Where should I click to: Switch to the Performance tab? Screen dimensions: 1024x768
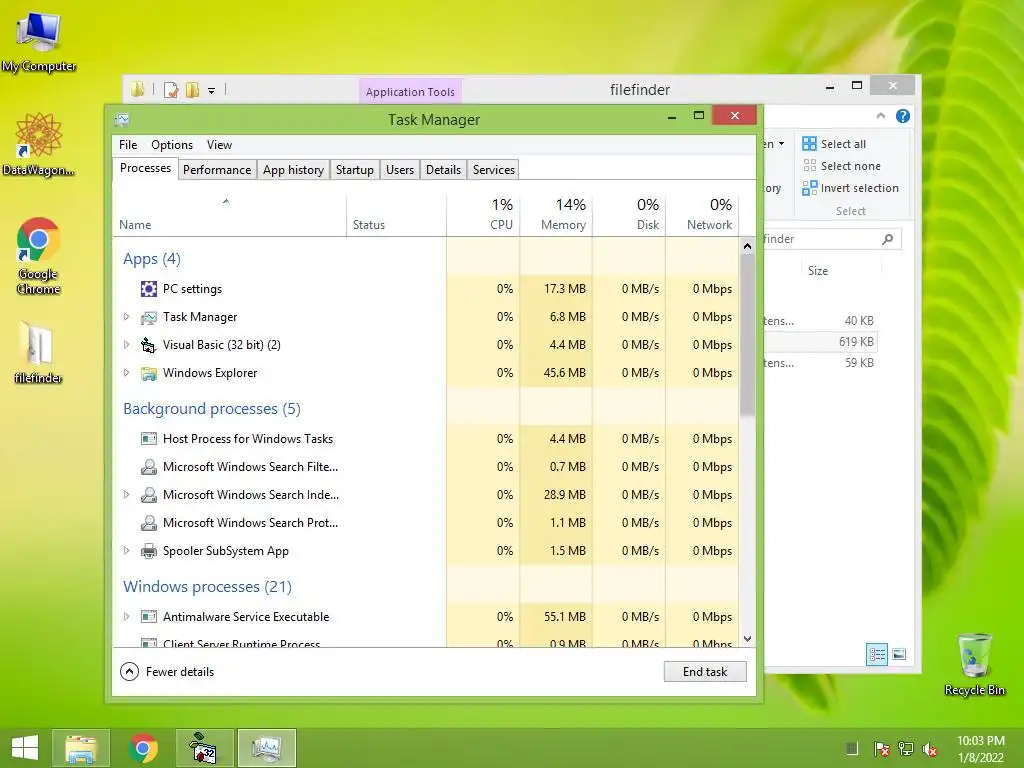tap(217, 170)
